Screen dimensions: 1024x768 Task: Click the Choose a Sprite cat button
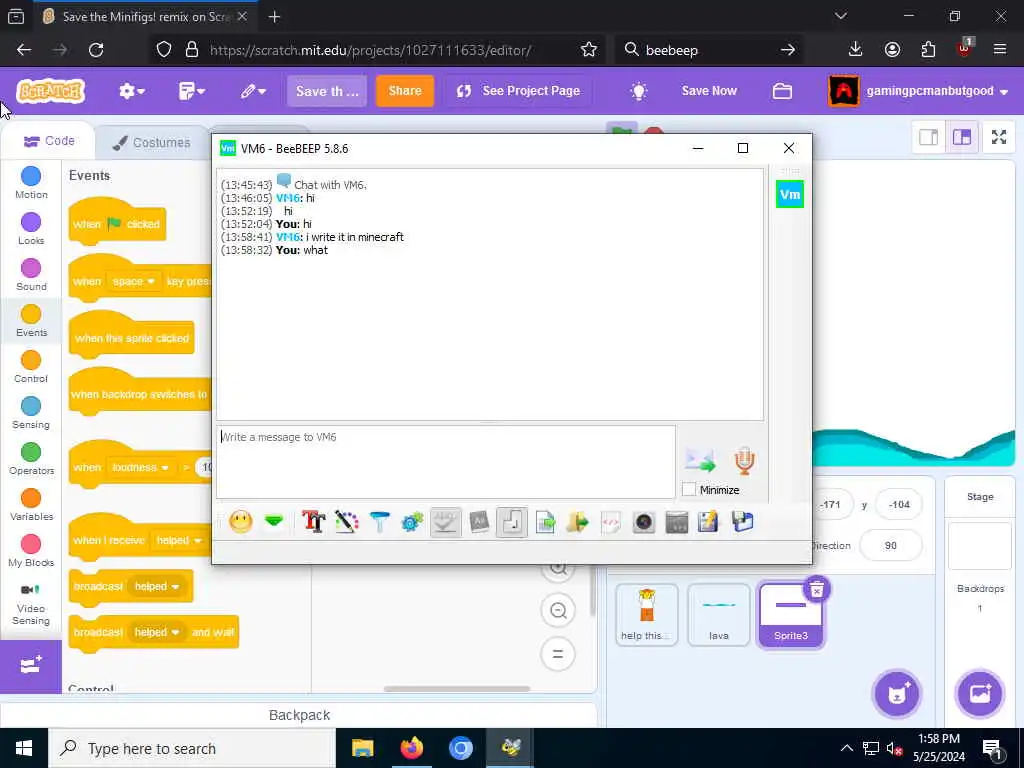(897, 694)
